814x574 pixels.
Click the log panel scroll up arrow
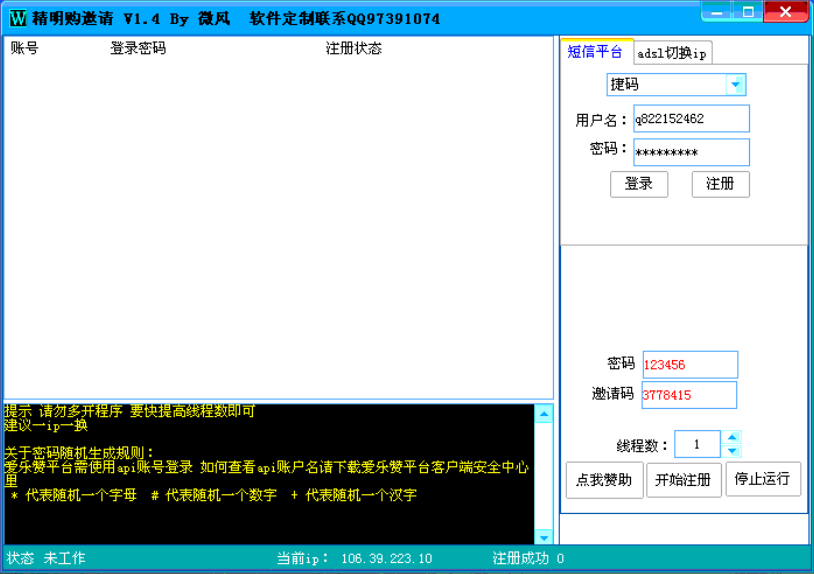click(544, 414)
